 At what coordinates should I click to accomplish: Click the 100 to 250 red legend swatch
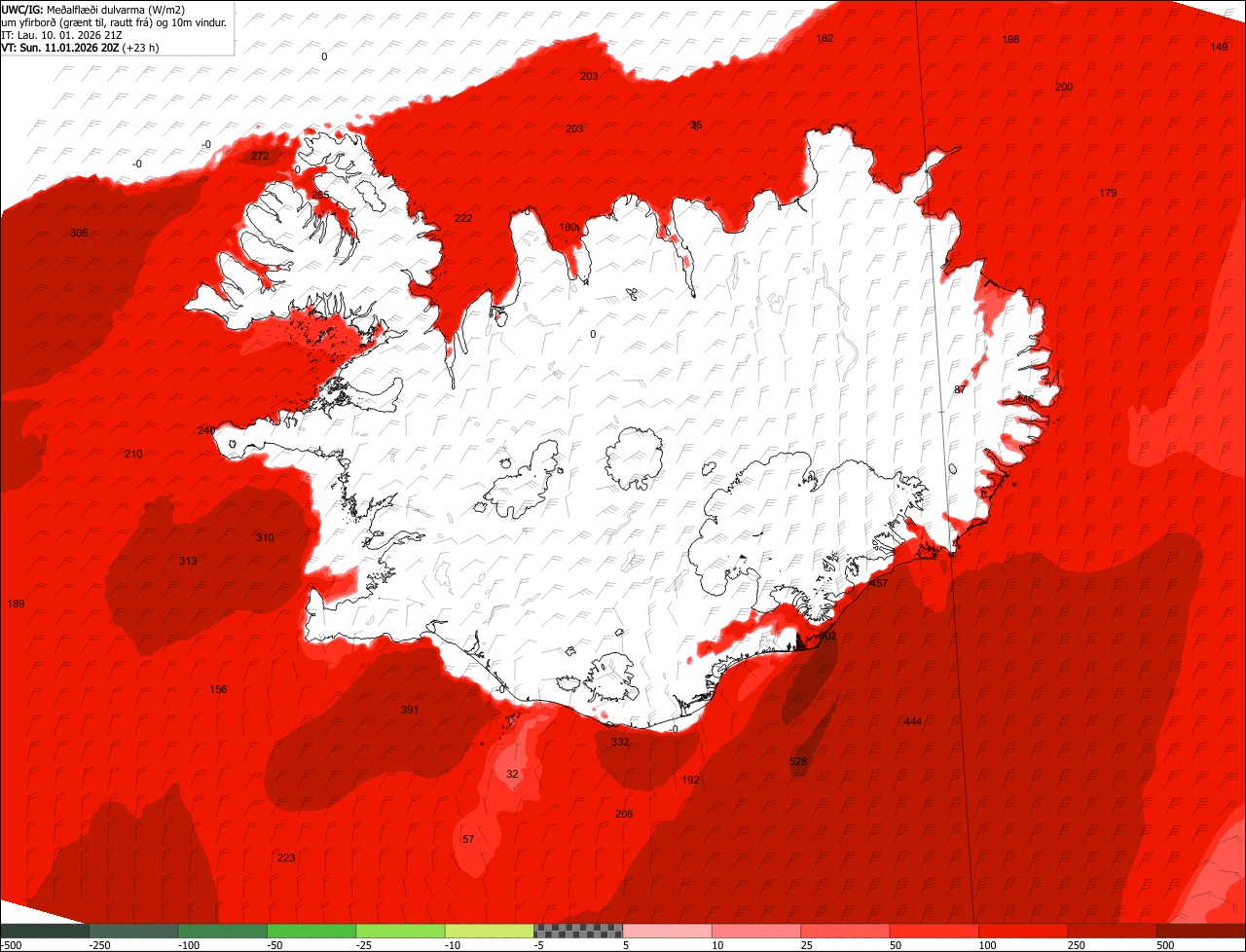point(1024,931)
